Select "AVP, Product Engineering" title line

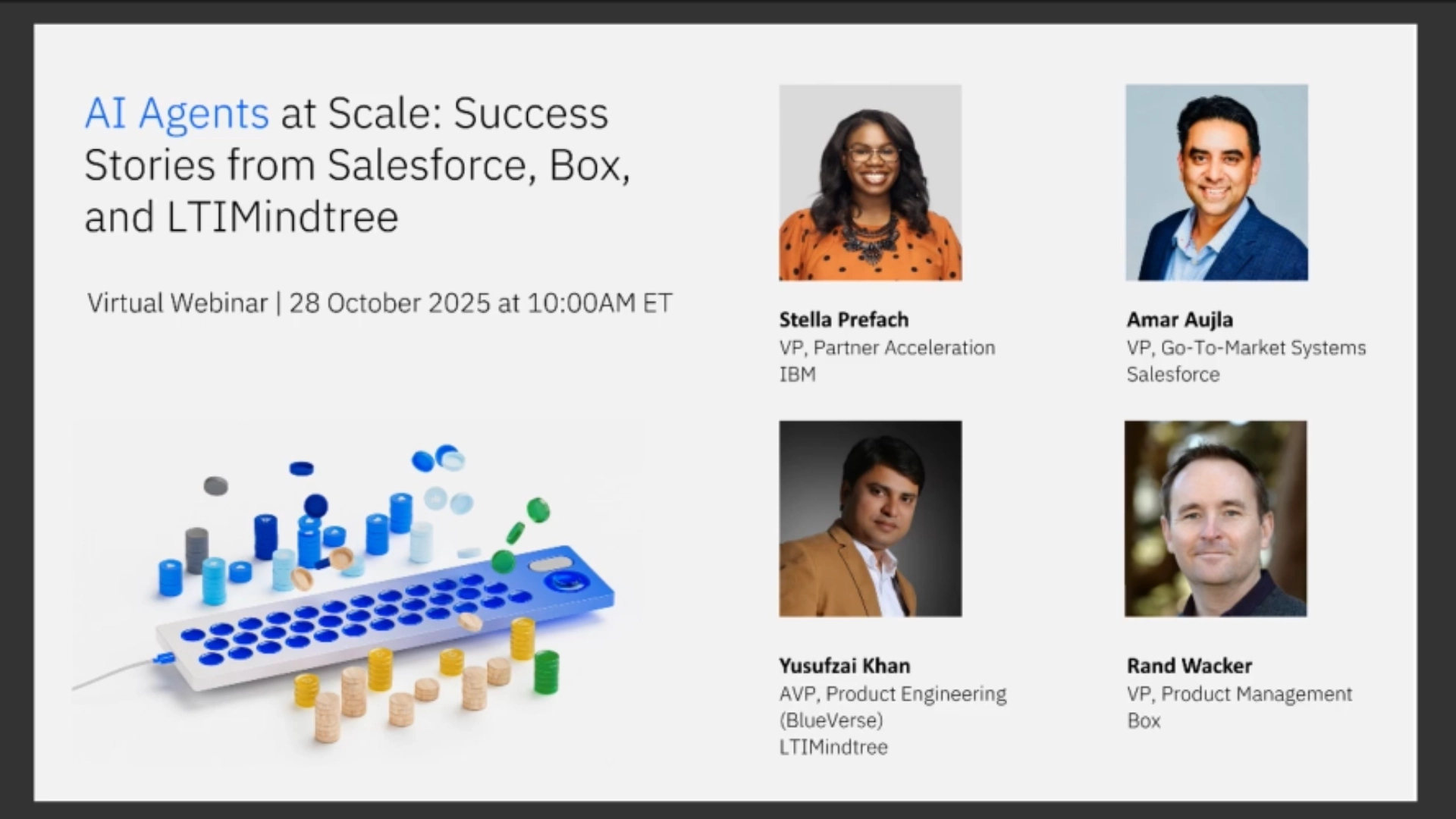pos(893,694)
